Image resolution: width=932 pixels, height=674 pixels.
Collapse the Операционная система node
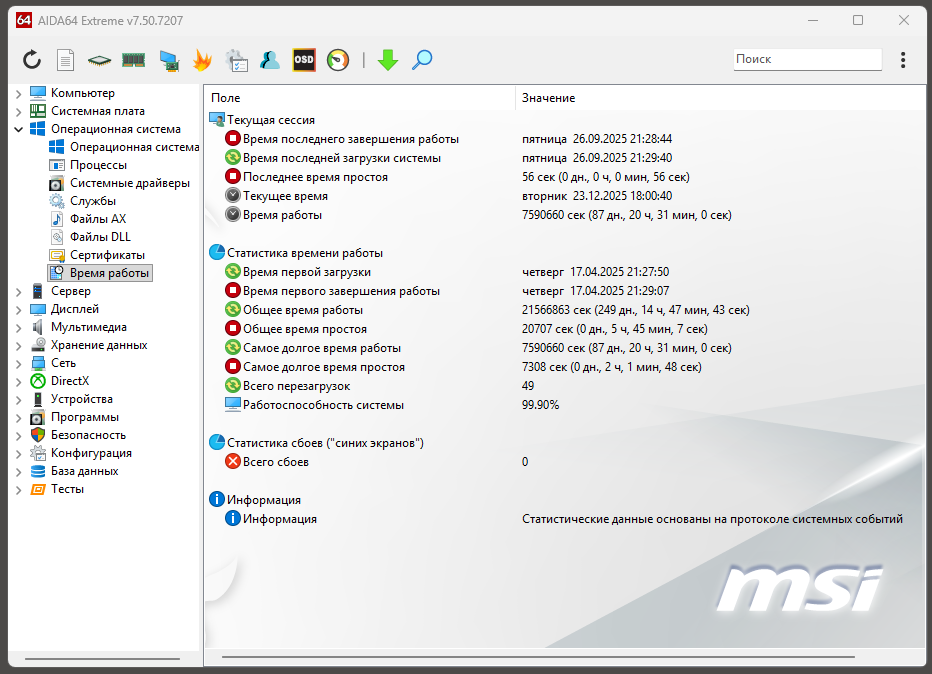pos(18,129)
